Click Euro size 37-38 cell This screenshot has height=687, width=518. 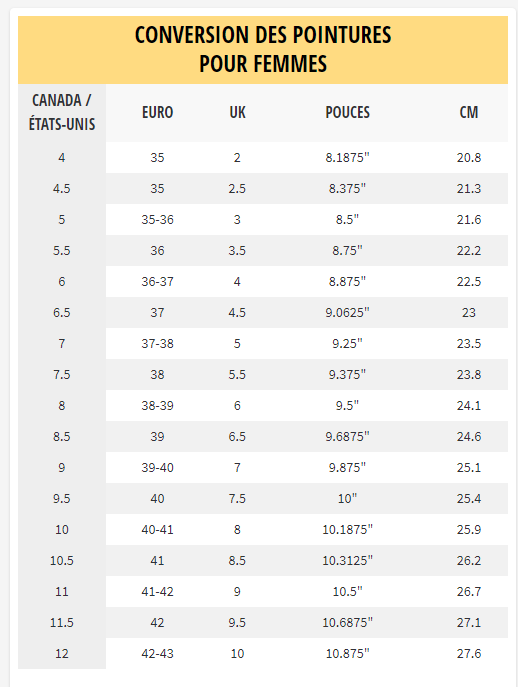point(157,344)
